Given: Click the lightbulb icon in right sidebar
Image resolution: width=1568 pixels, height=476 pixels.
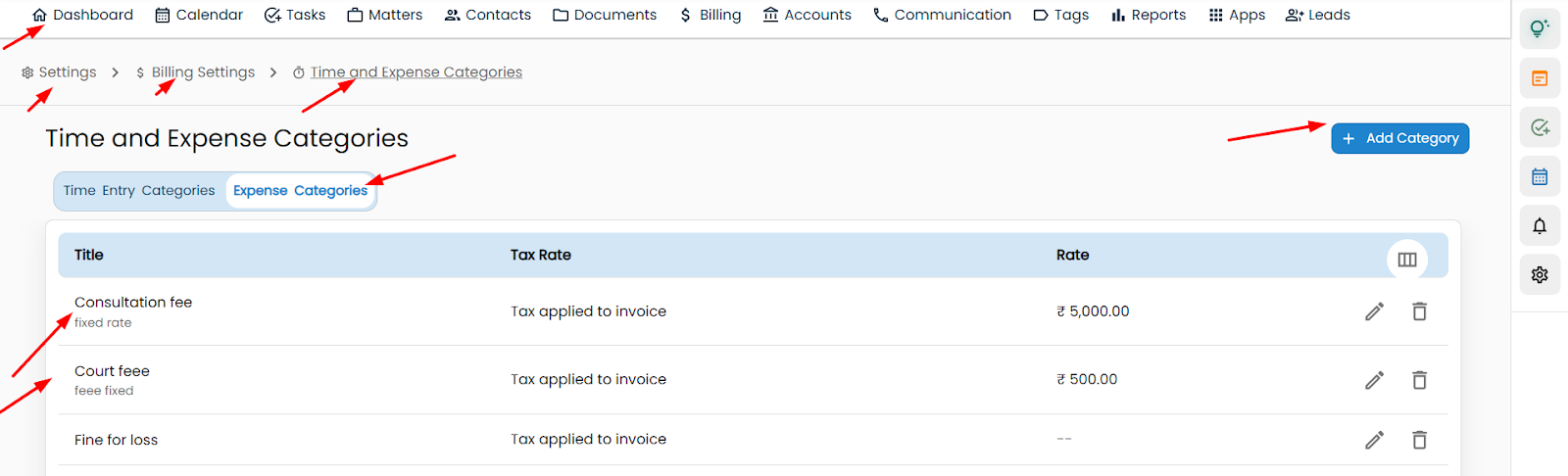Looking at the screenshot, I should (x=1540, y=28).
